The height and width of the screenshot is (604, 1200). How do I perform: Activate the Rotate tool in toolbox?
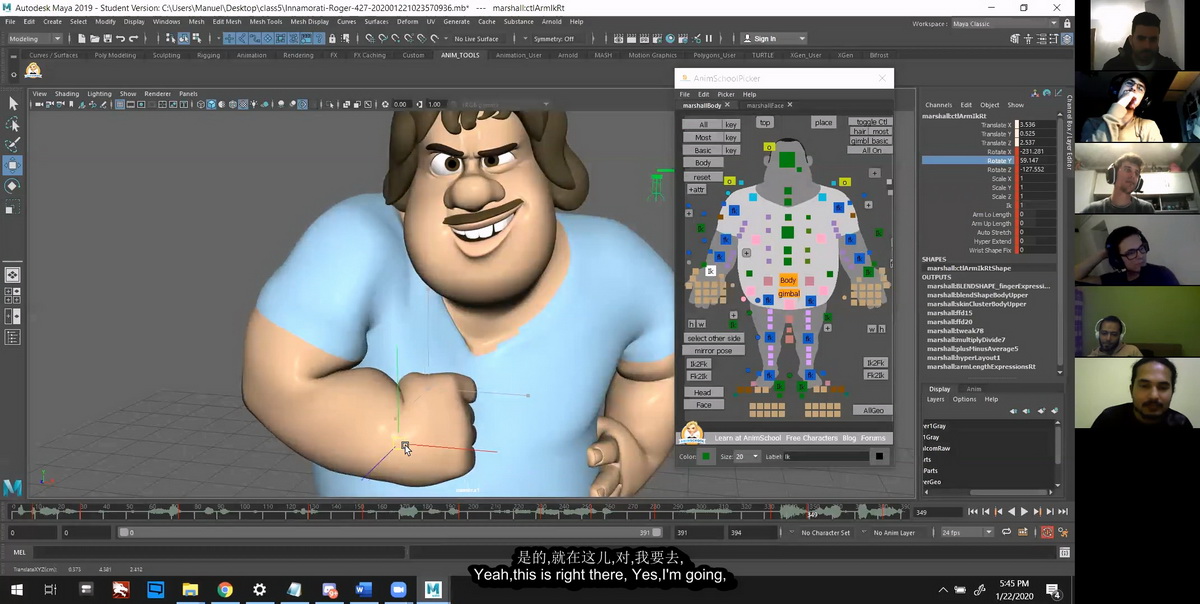pyautogui.click(x=13, y=186)
